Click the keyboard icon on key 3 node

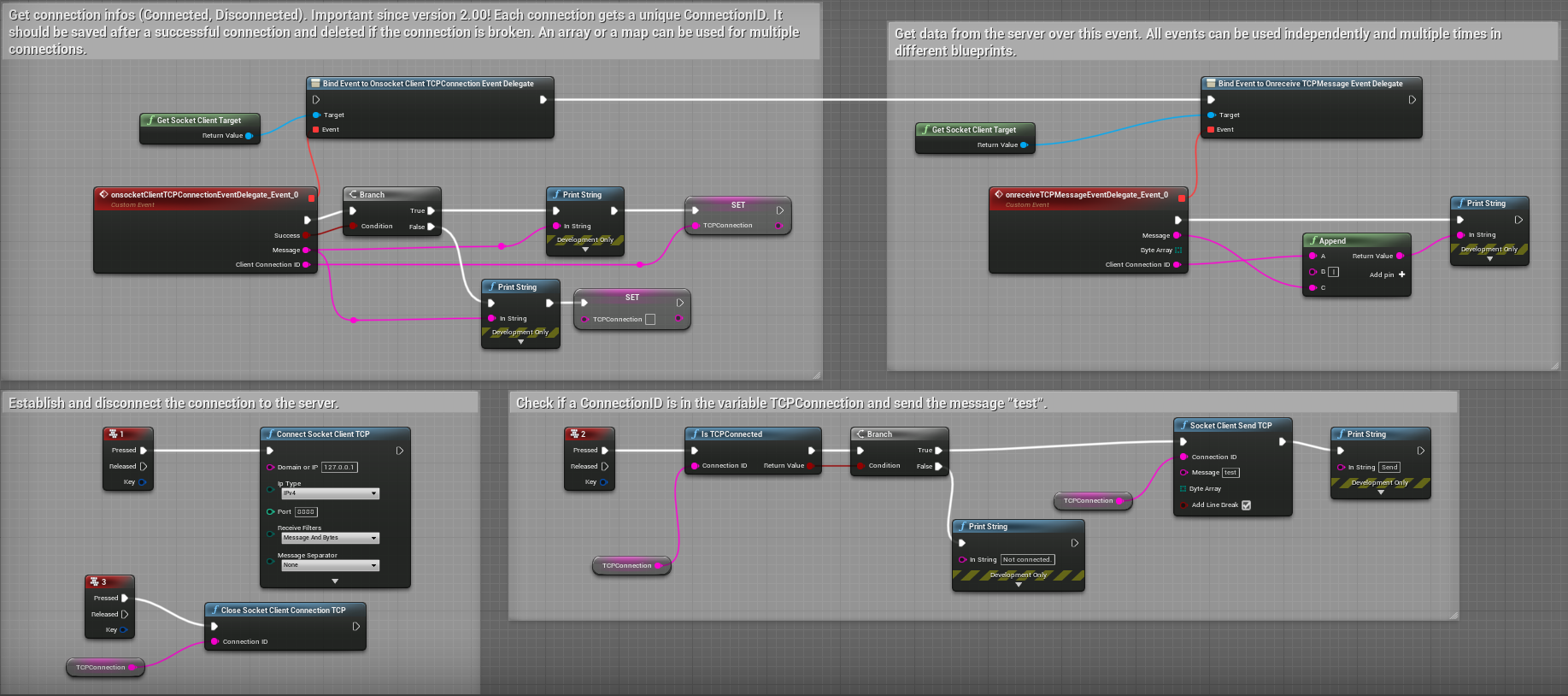click(x=95, y=581)
